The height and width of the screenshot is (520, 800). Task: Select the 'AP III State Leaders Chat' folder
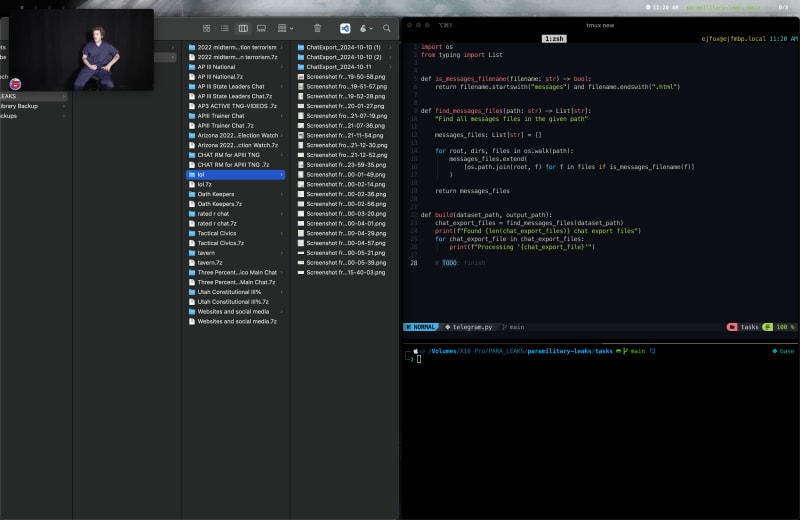tap(236, 87)
